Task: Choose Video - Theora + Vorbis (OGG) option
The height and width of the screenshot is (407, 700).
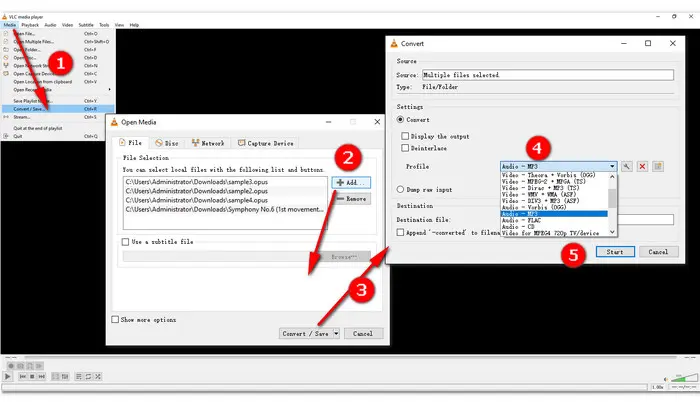Action: [x=554, y=175]
